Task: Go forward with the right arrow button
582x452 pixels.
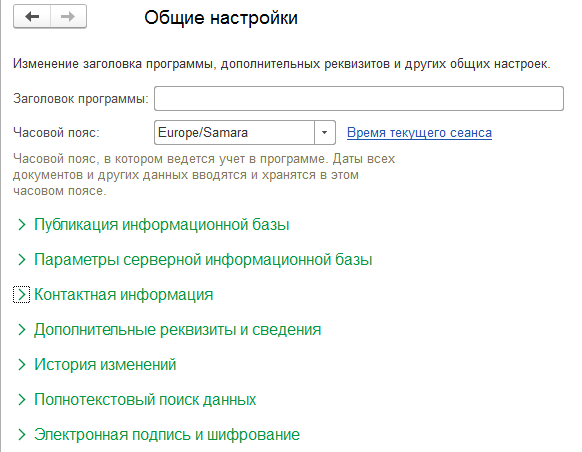Action: 68,16
